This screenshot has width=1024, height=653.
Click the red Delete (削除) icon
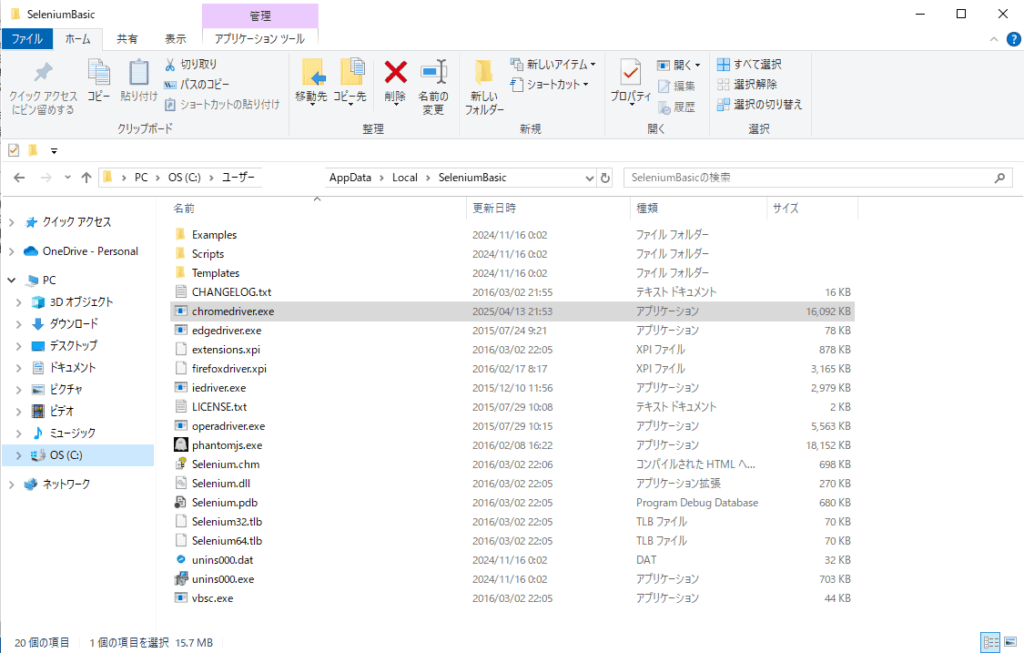pyautogui.click(x=396, y=73)
